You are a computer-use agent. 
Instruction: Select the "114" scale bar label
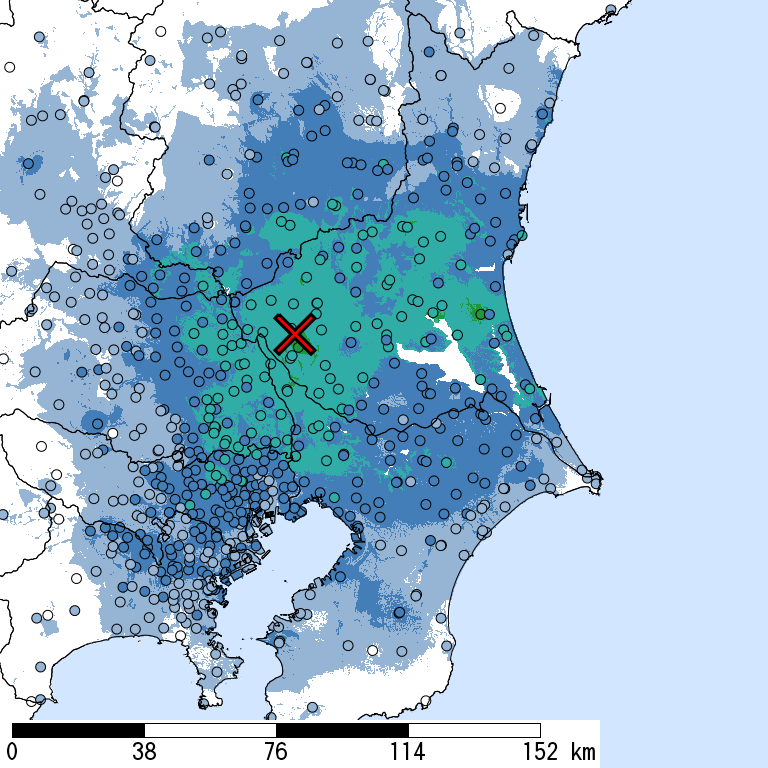tap(408, 752)
